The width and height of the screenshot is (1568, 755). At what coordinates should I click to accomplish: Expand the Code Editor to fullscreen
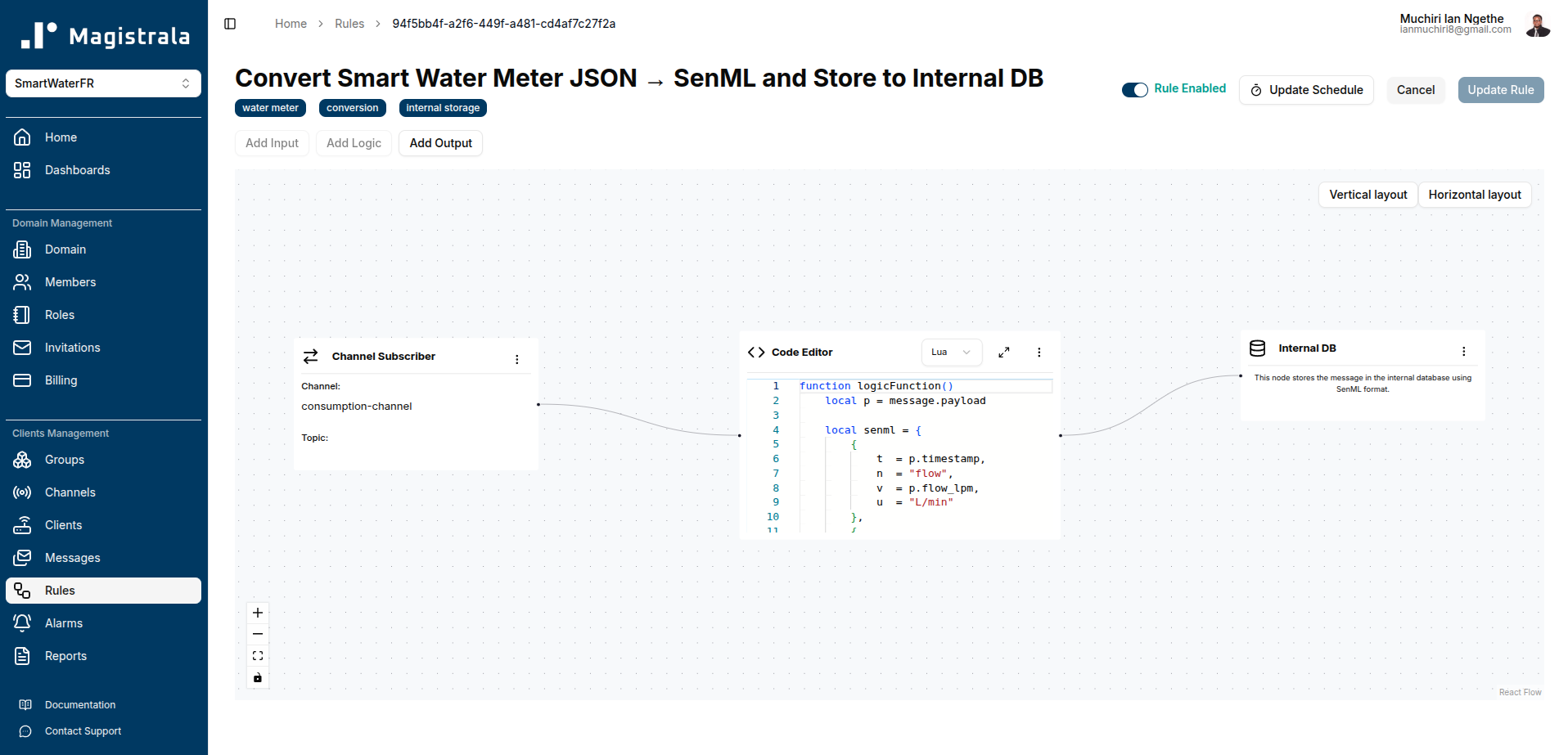click(x=1003, y=353)
